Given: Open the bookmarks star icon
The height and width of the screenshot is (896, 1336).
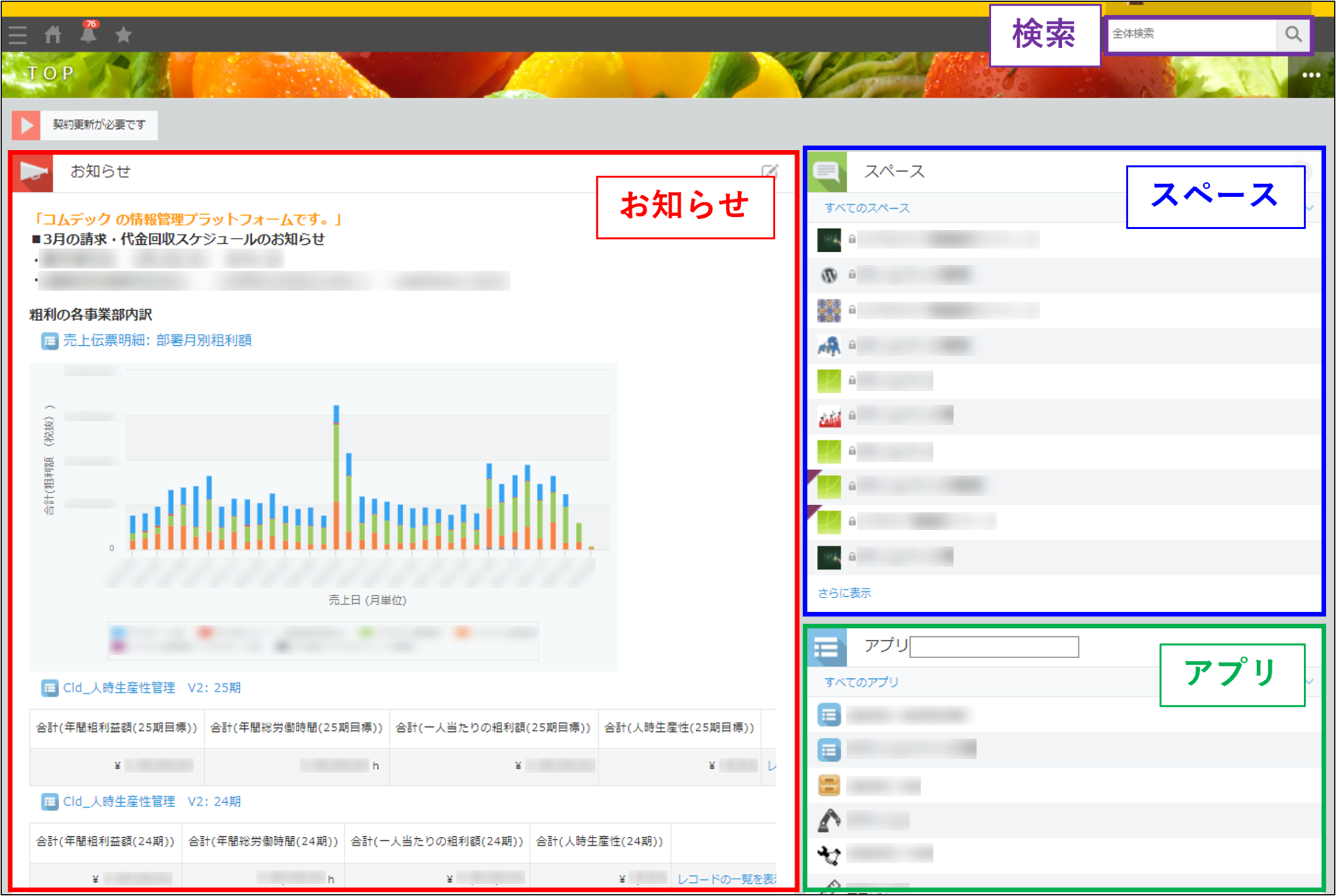Looking at the screenshot, I should click(x=123, y=35).
